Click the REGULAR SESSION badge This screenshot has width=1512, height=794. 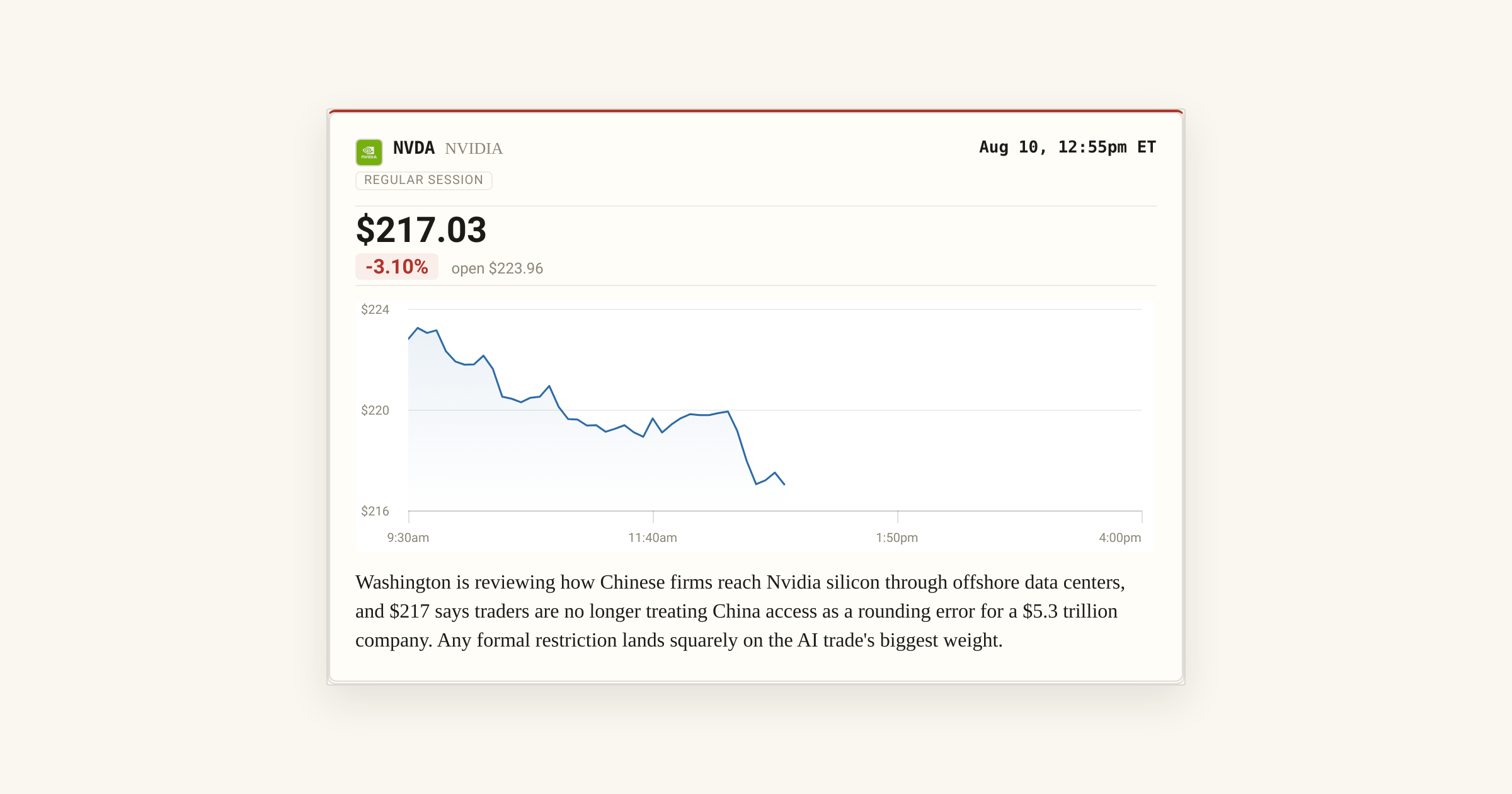(423, 180)
